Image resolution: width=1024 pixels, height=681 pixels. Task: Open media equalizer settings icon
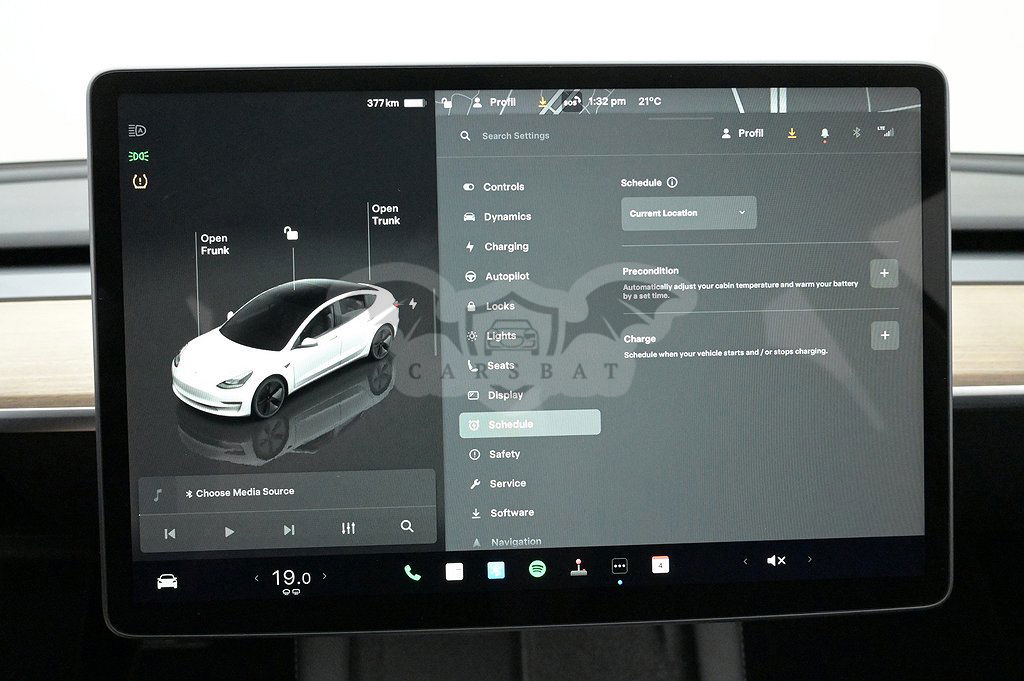(348, 528)
